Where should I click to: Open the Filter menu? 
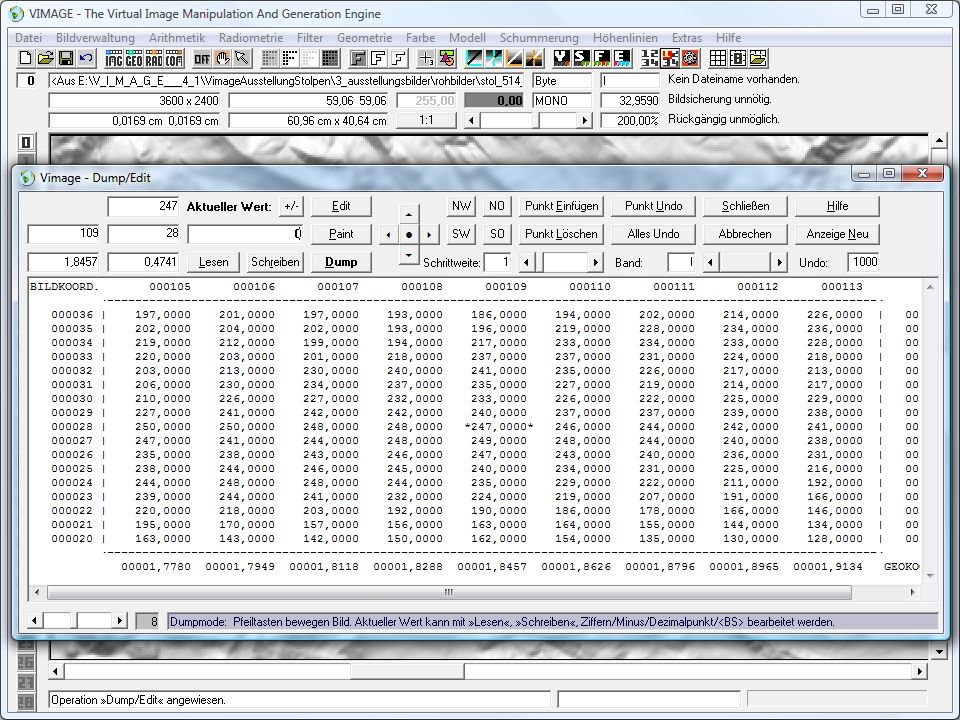(309, 37)
